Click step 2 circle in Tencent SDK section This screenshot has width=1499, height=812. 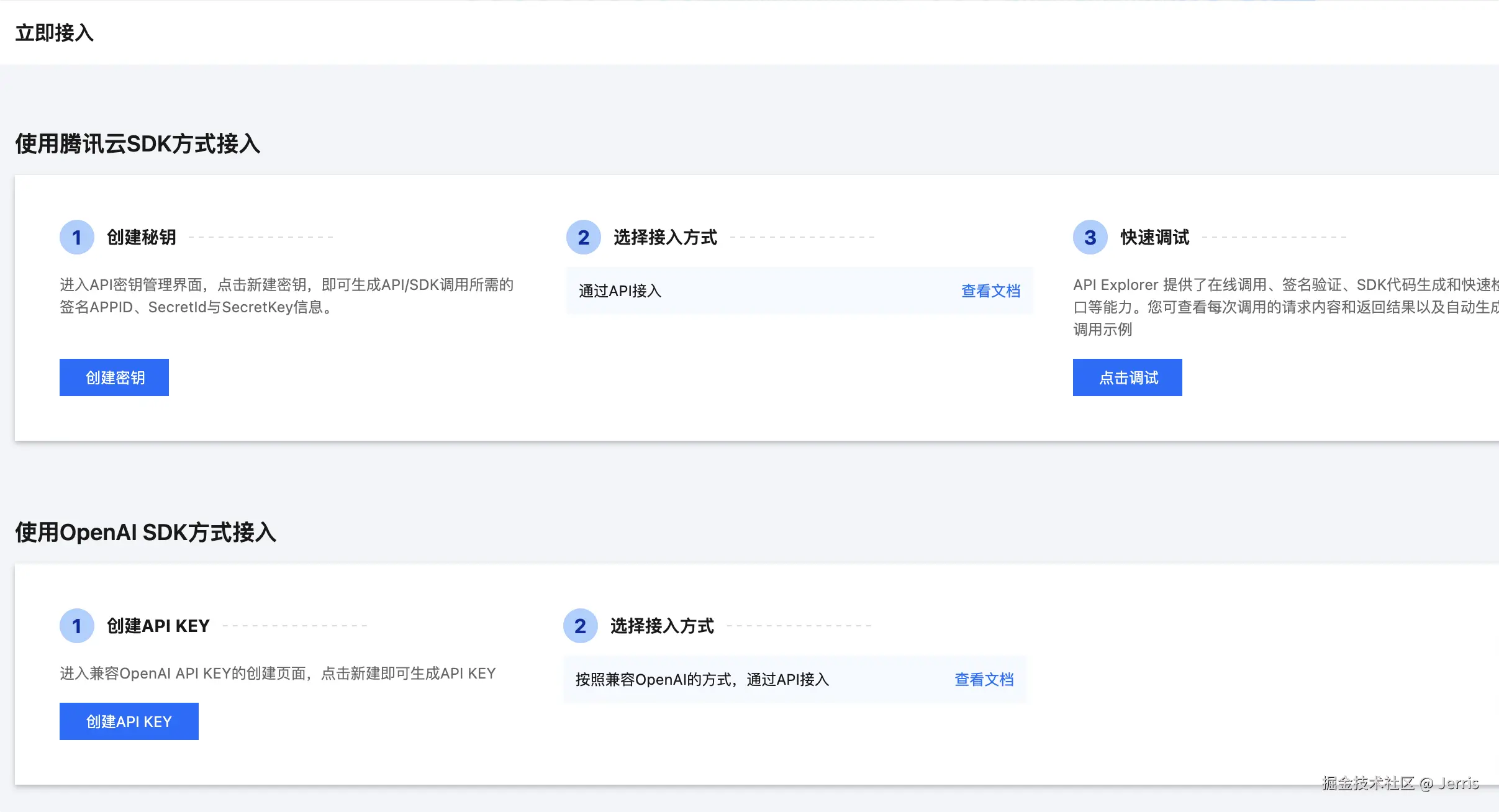point(583,237)
